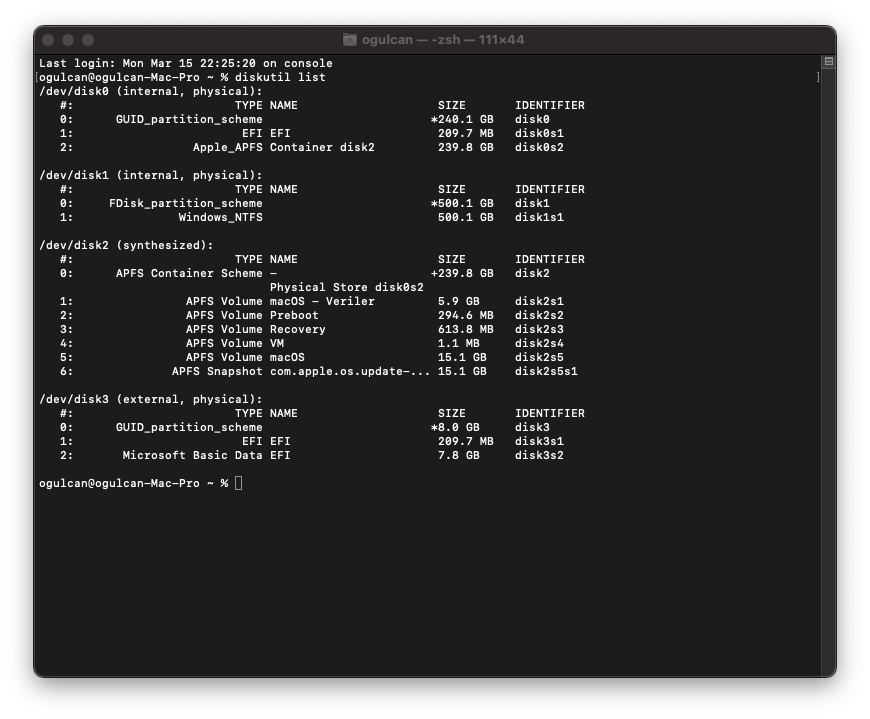Click the 'APFS Snapshot' type label
Screen dimensions: 870x719
218,371
